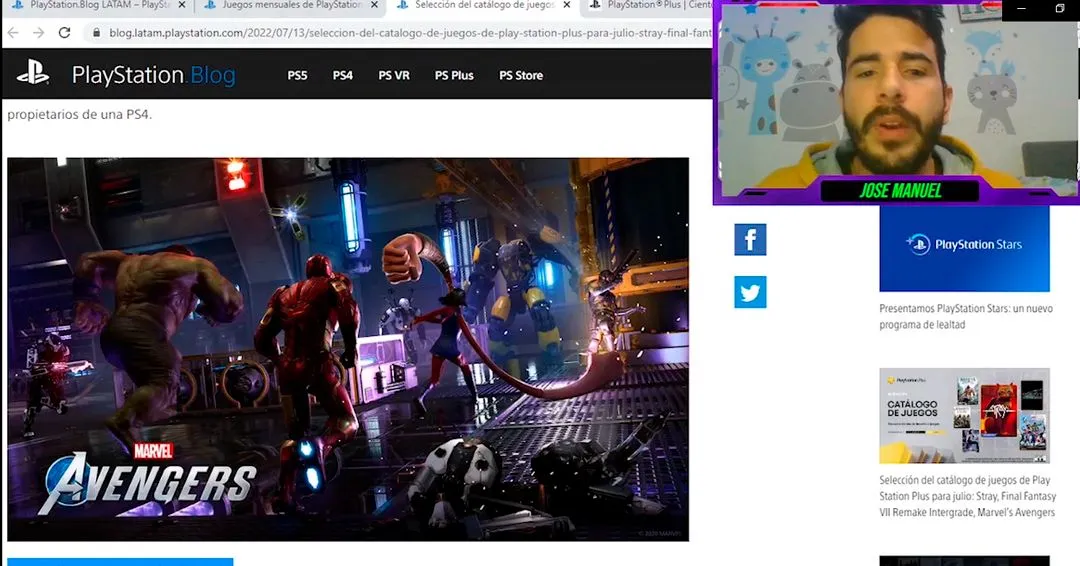Open PlayStation Stars sidebar thumbnail

click(x=964, y=248)
